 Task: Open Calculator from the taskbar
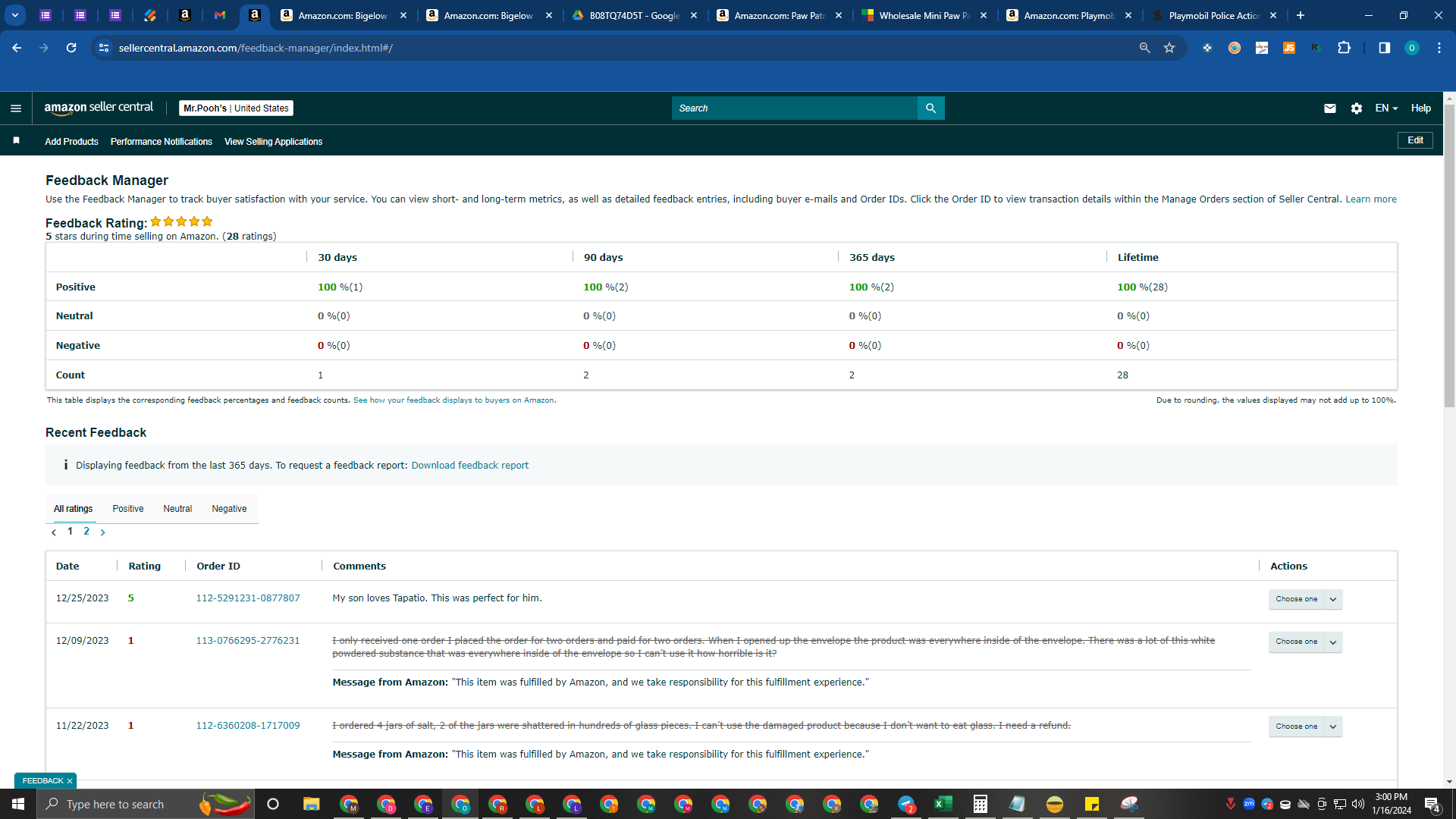981,804
